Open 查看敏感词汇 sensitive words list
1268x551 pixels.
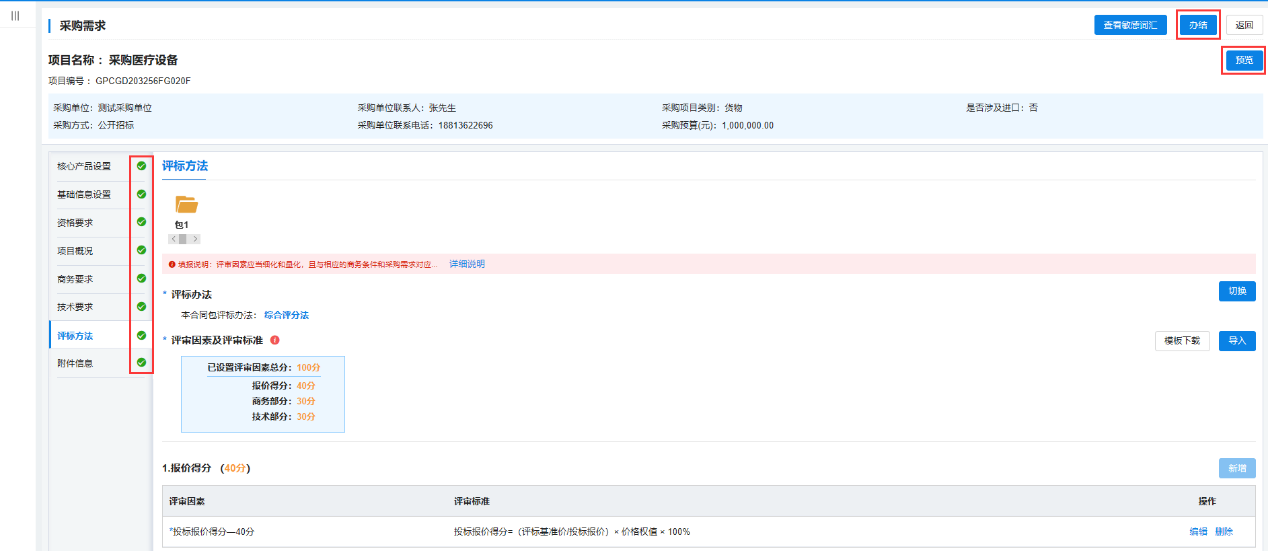click(1130, 25)
